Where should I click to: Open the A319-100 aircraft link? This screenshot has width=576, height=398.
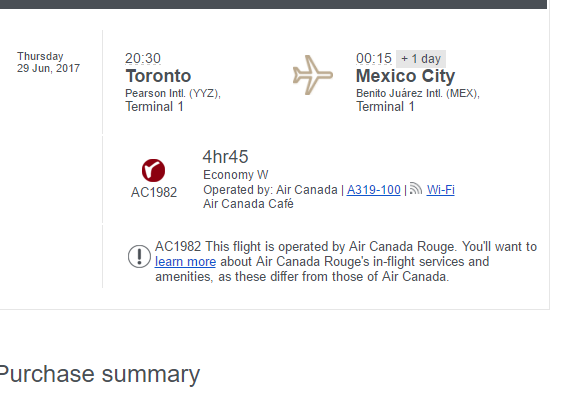click(x=374, y=190)
